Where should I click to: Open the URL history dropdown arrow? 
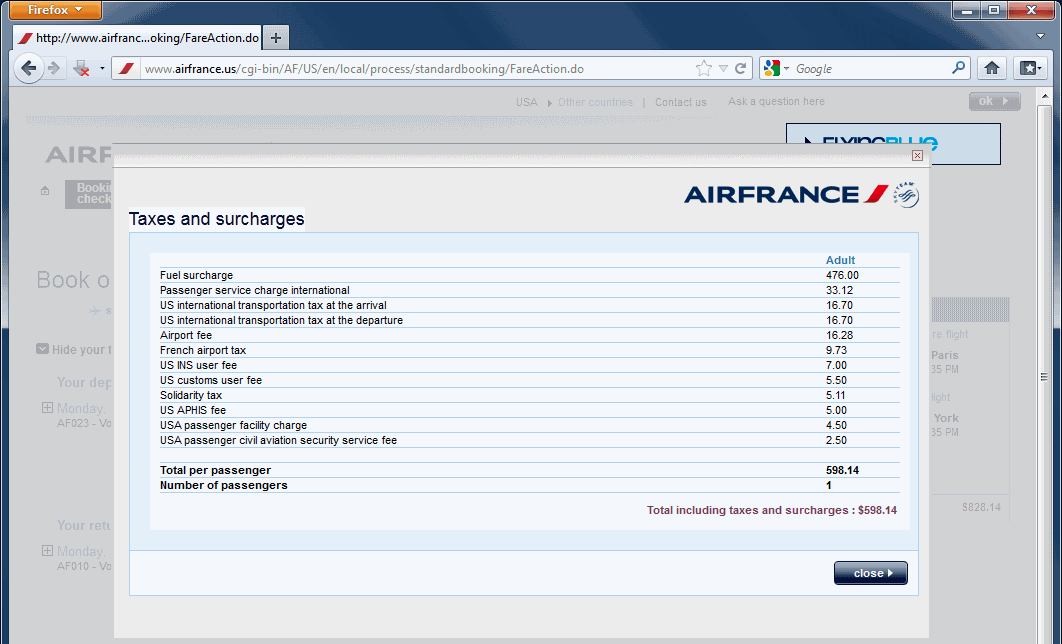(x=723, y=68)
